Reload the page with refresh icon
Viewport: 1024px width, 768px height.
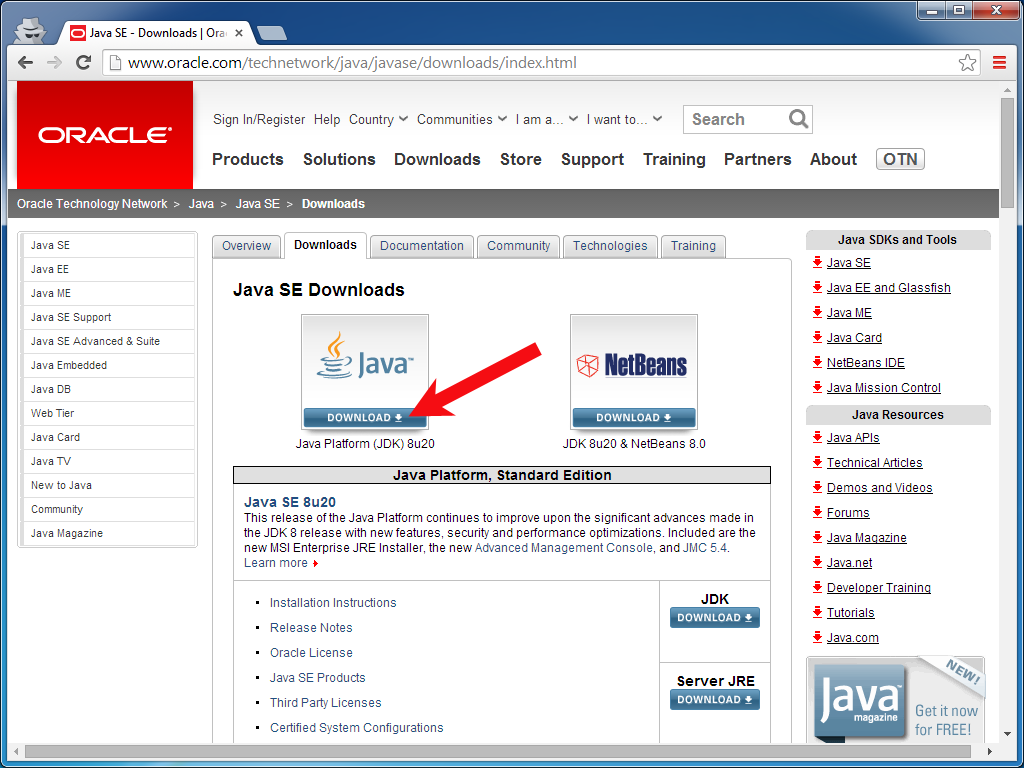pyautogui.click(x=83, y=63)
